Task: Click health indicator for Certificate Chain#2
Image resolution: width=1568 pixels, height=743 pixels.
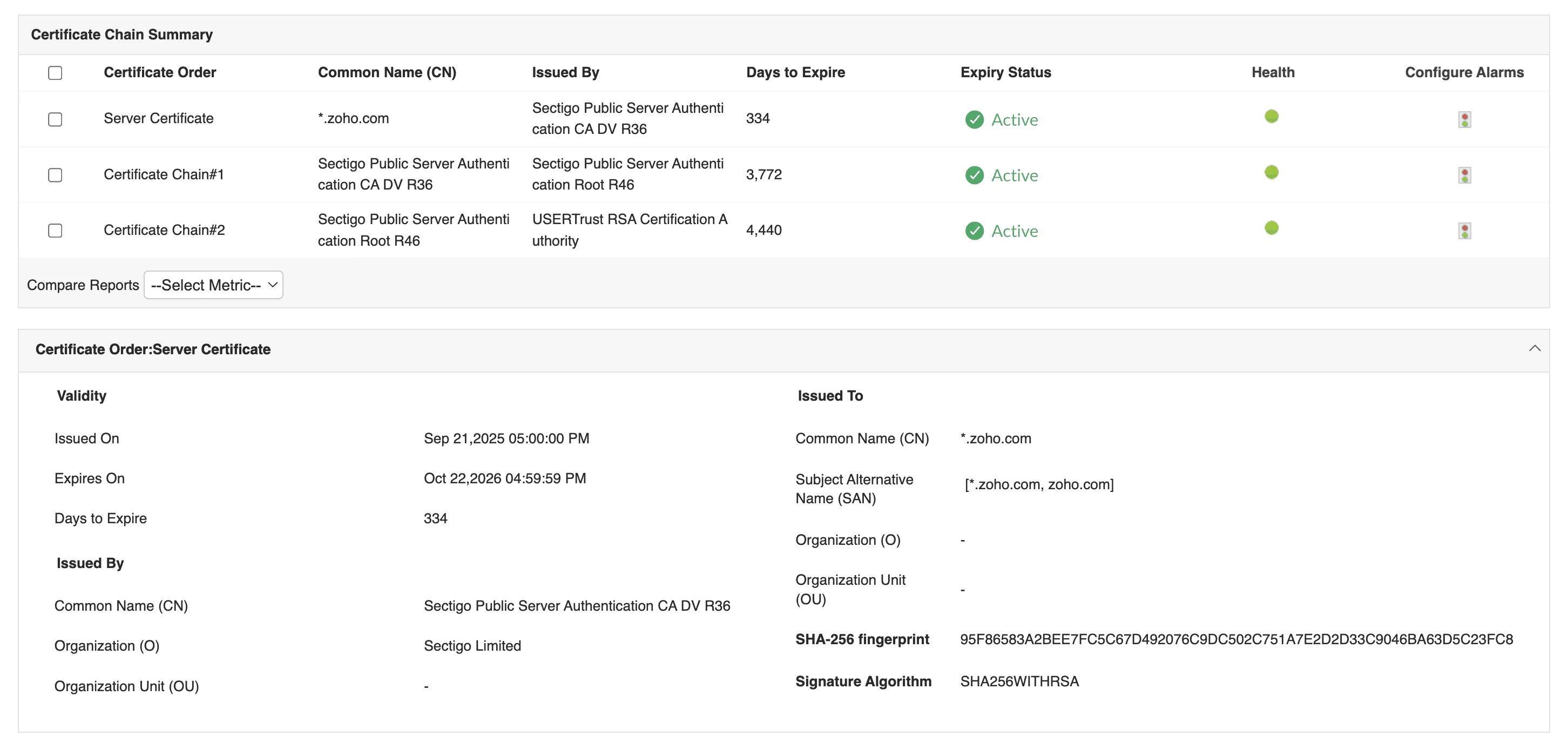Action: (1272, 228)
